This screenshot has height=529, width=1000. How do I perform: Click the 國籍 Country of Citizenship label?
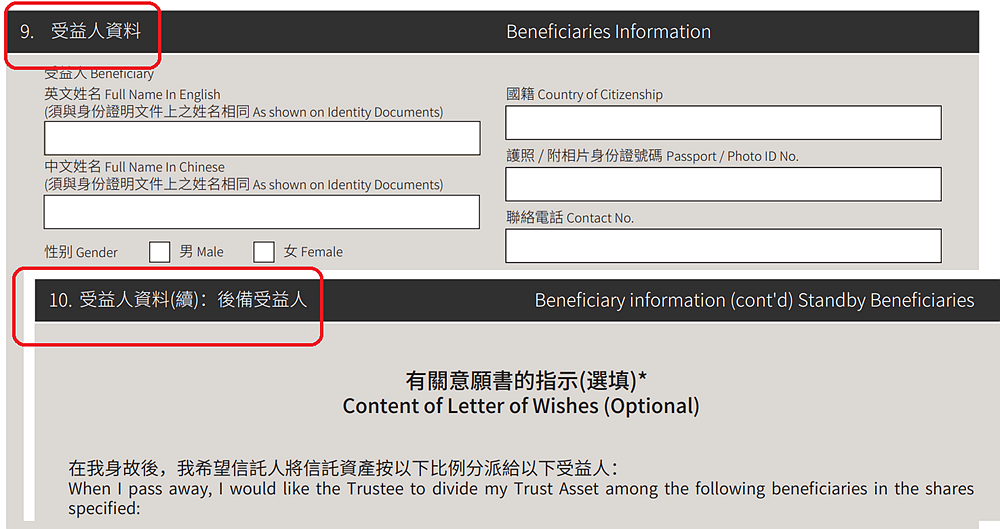[x=584, y=95]
